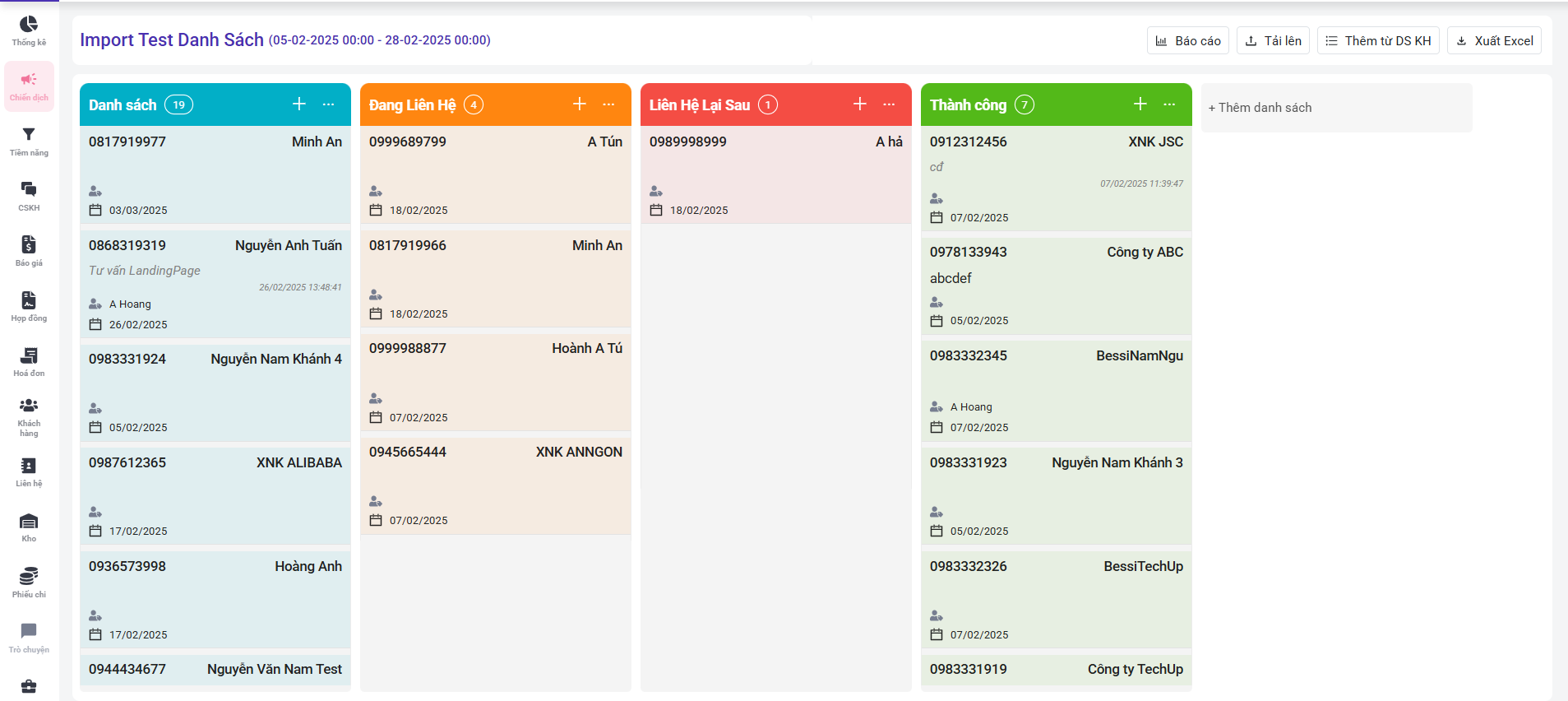
Task: Open card 0817919977 Minh An
Action: (x=215, y=174)
